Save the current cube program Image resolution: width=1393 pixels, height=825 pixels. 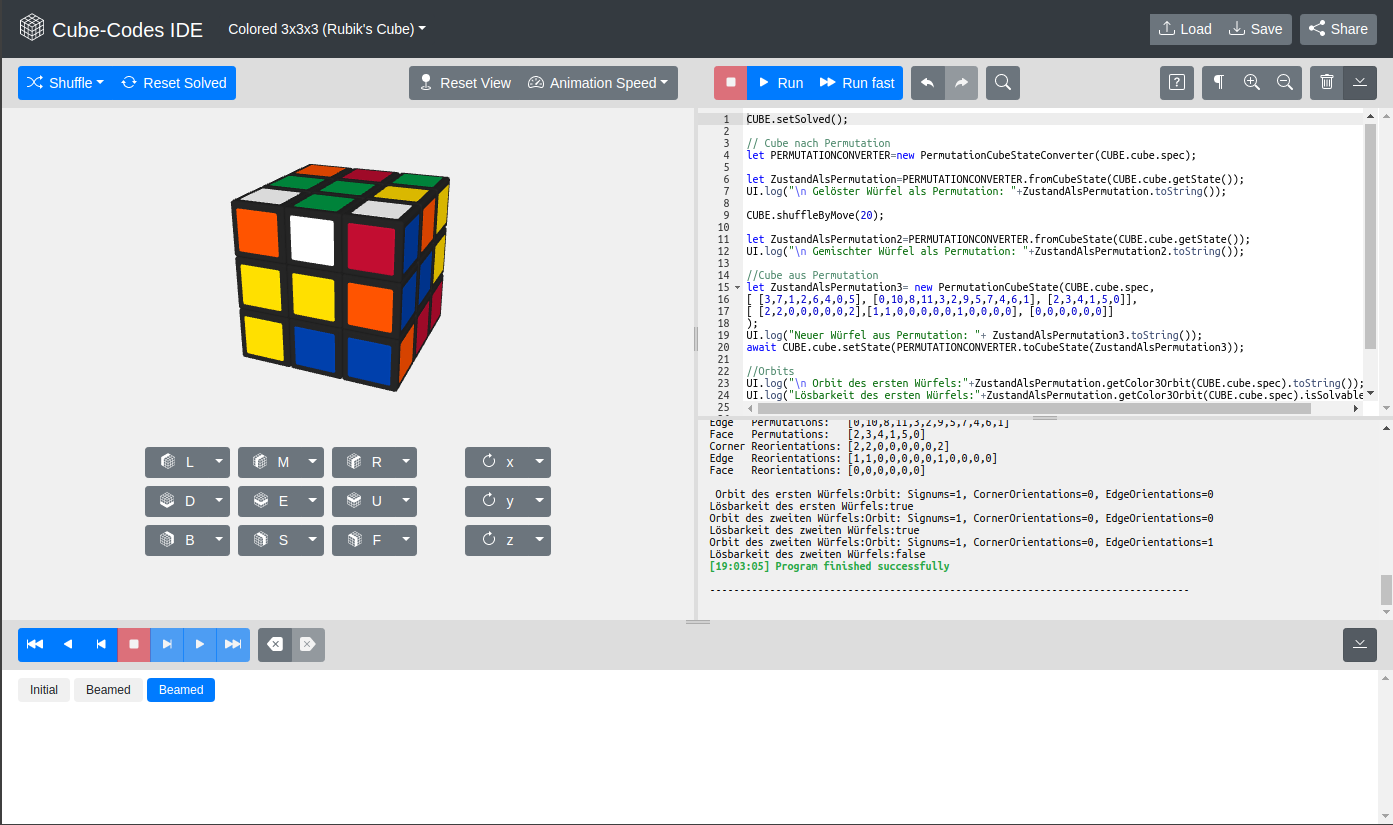click(x=1256, y=29)
